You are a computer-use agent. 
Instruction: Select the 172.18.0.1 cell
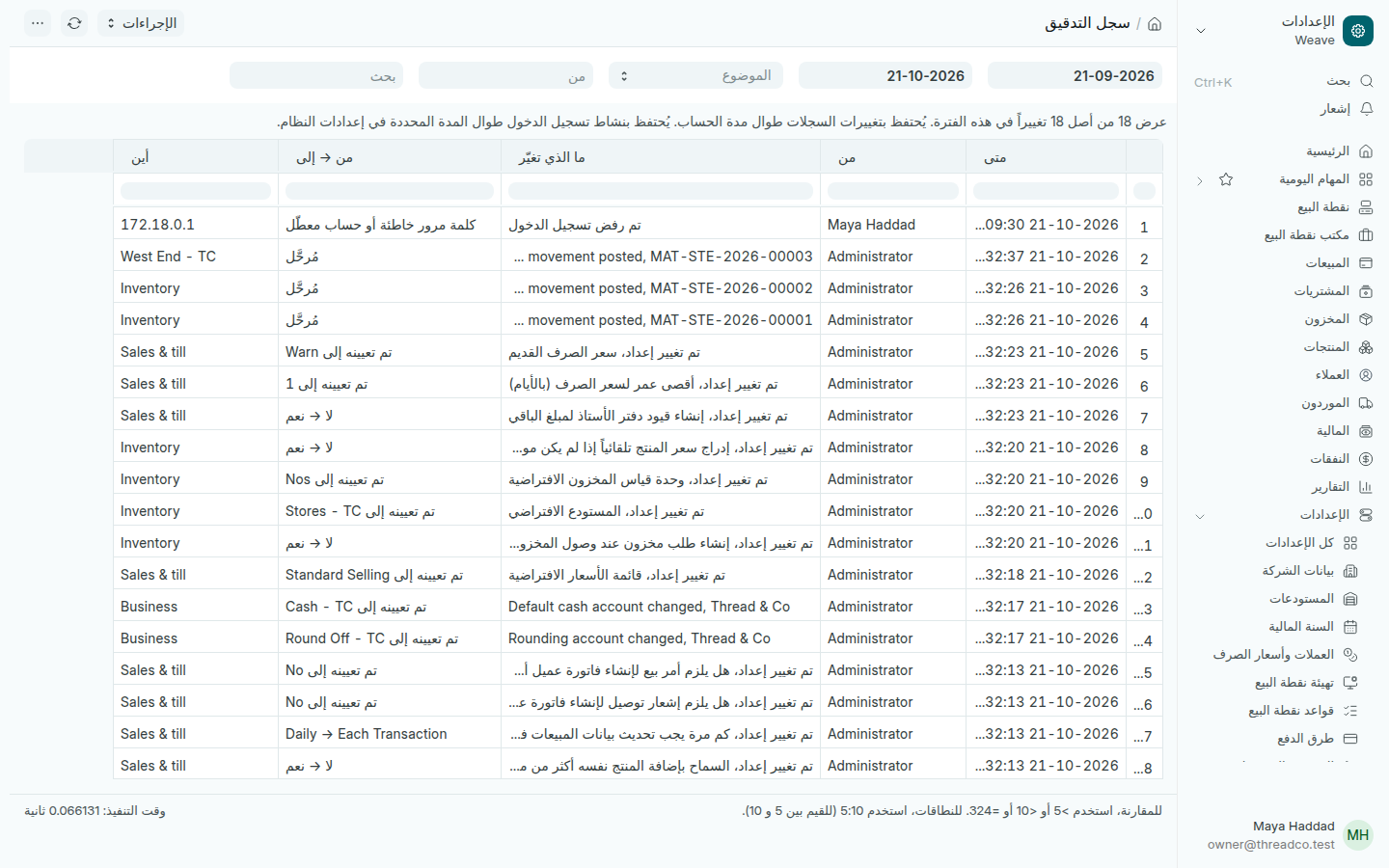tap(196, 225)
